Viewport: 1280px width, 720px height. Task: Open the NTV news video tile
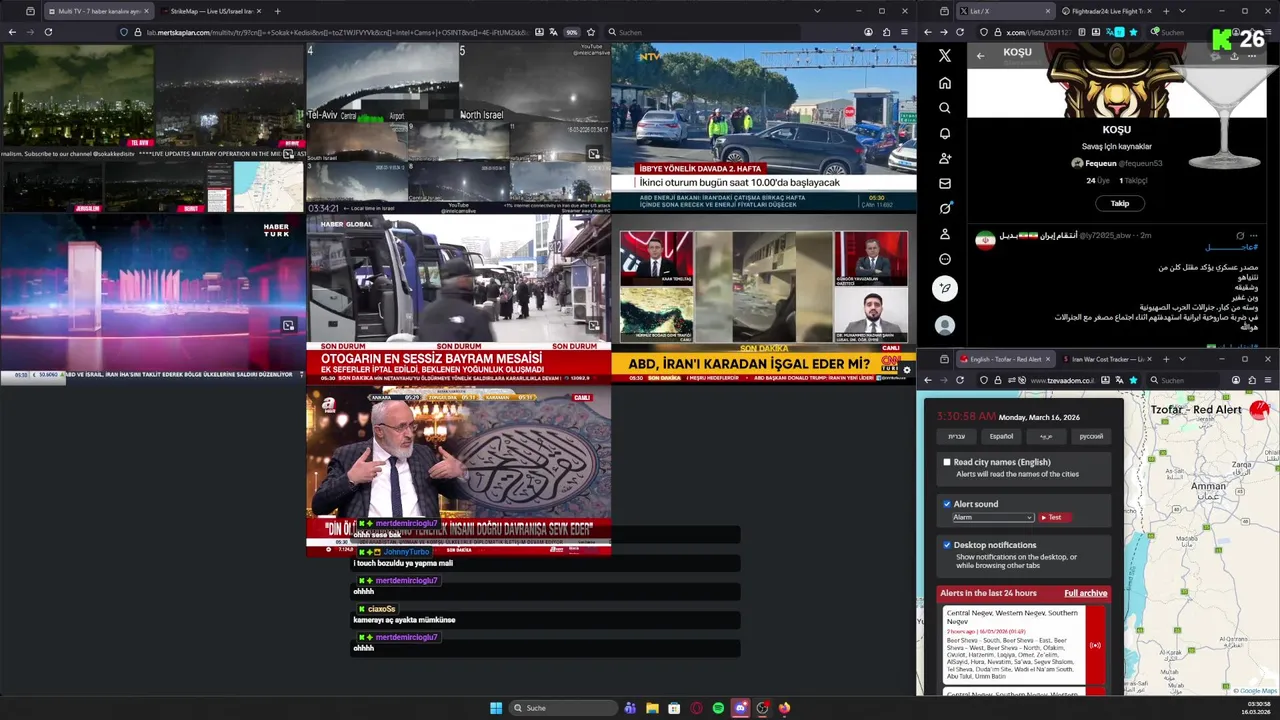click(763, 127)
